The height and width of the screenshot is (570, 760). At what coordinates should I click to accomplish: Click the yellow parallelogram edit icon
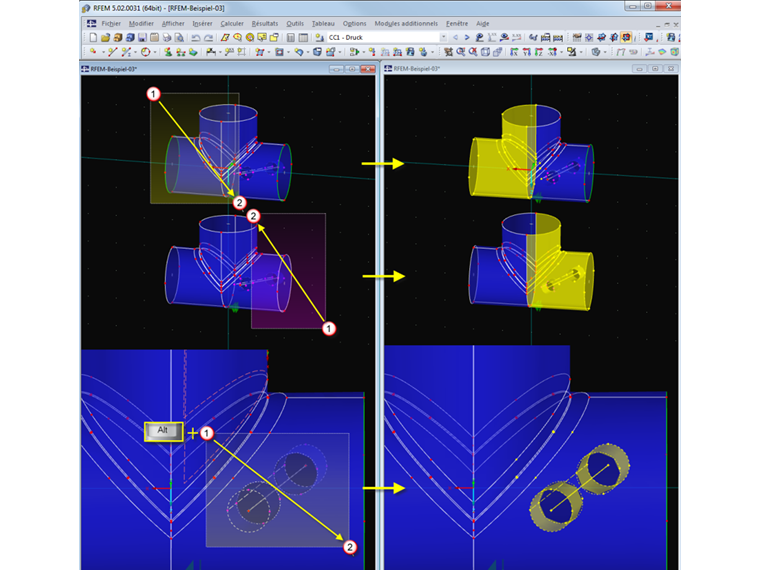coord(225,37)
